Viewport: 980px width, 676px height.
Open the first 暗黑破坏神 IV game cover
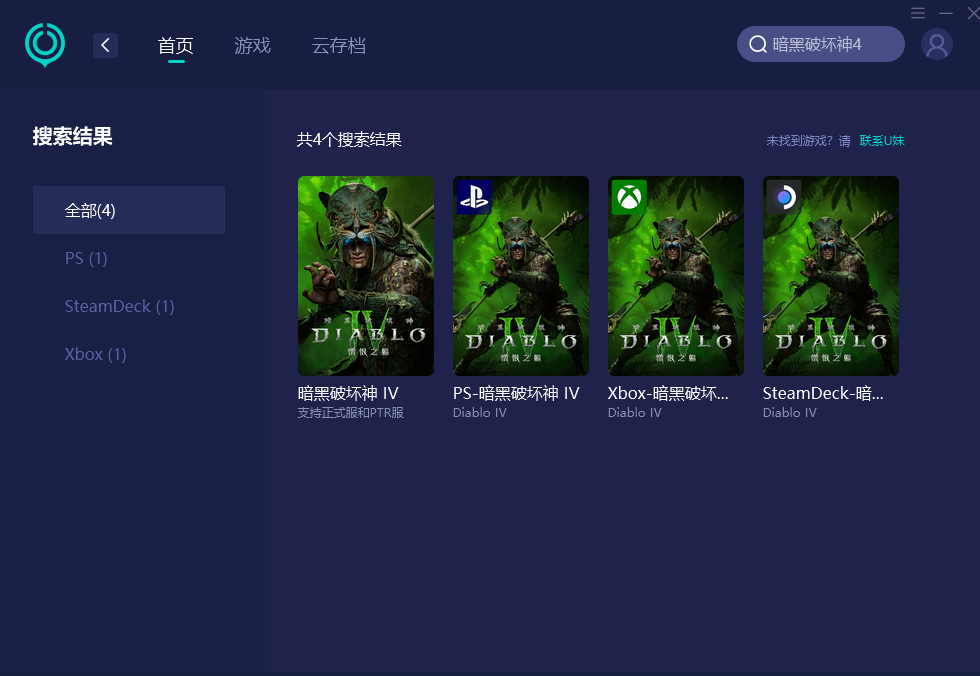tap(366, 276)
